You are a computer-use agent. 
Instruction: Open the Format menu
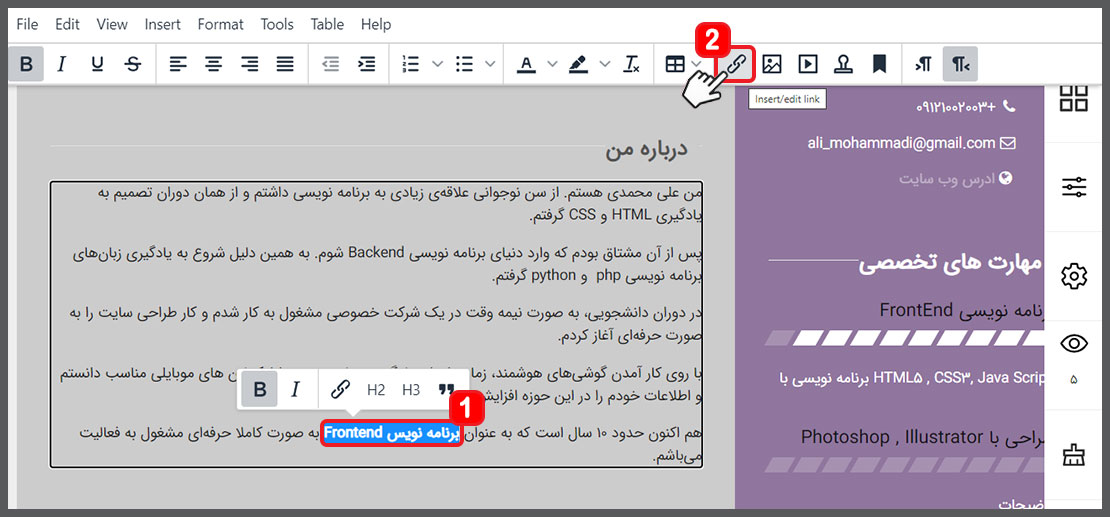[x=220, y=24]
